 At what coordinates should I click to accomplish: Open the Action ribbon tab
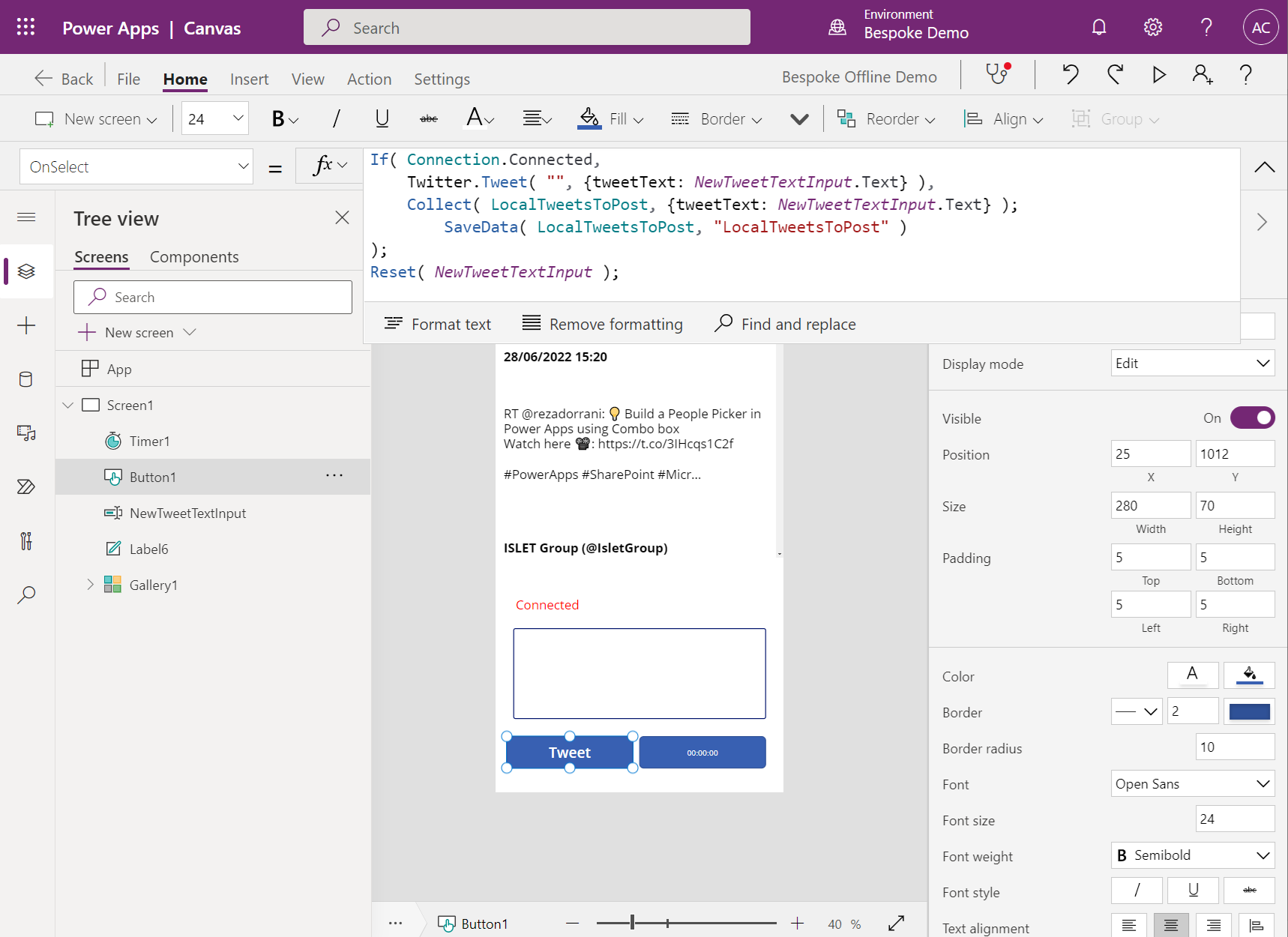[369, 79]
